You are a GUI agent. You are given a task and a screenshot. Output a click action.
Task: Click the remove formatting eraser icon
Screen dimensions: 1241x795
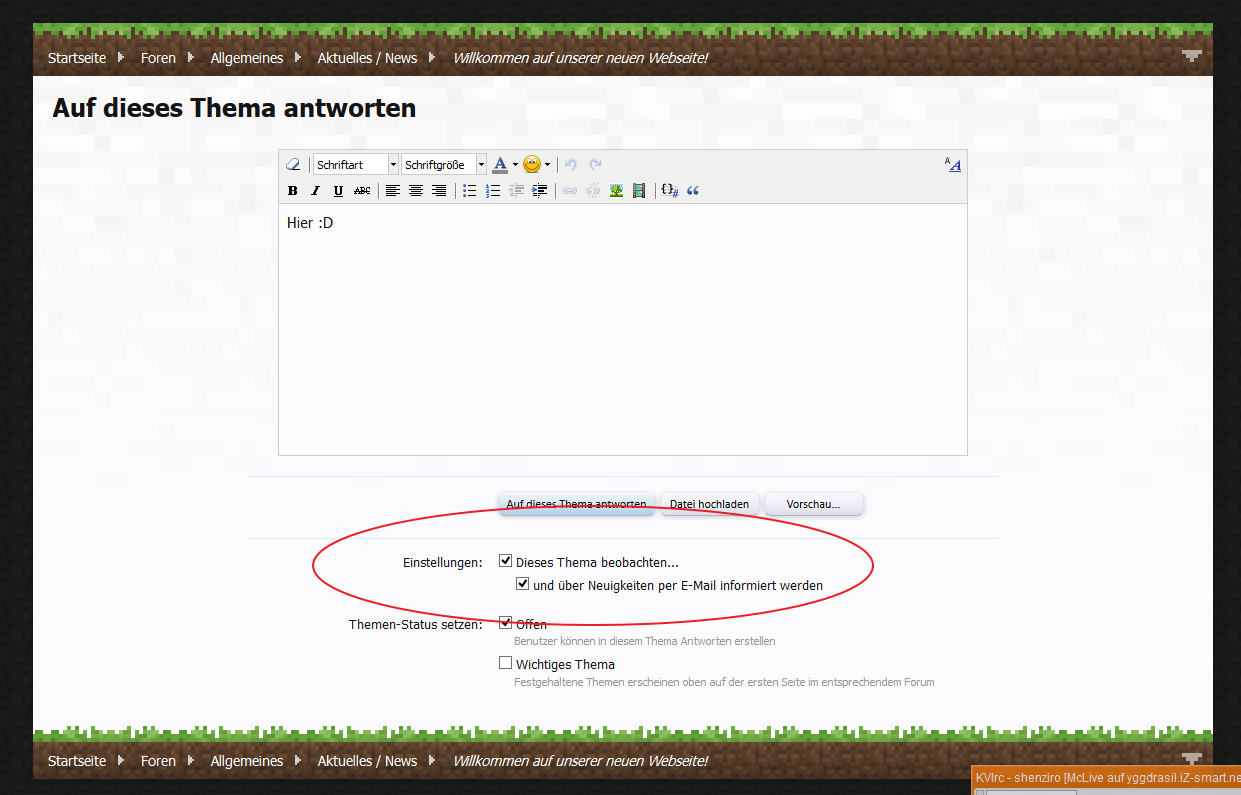point(293,165)
